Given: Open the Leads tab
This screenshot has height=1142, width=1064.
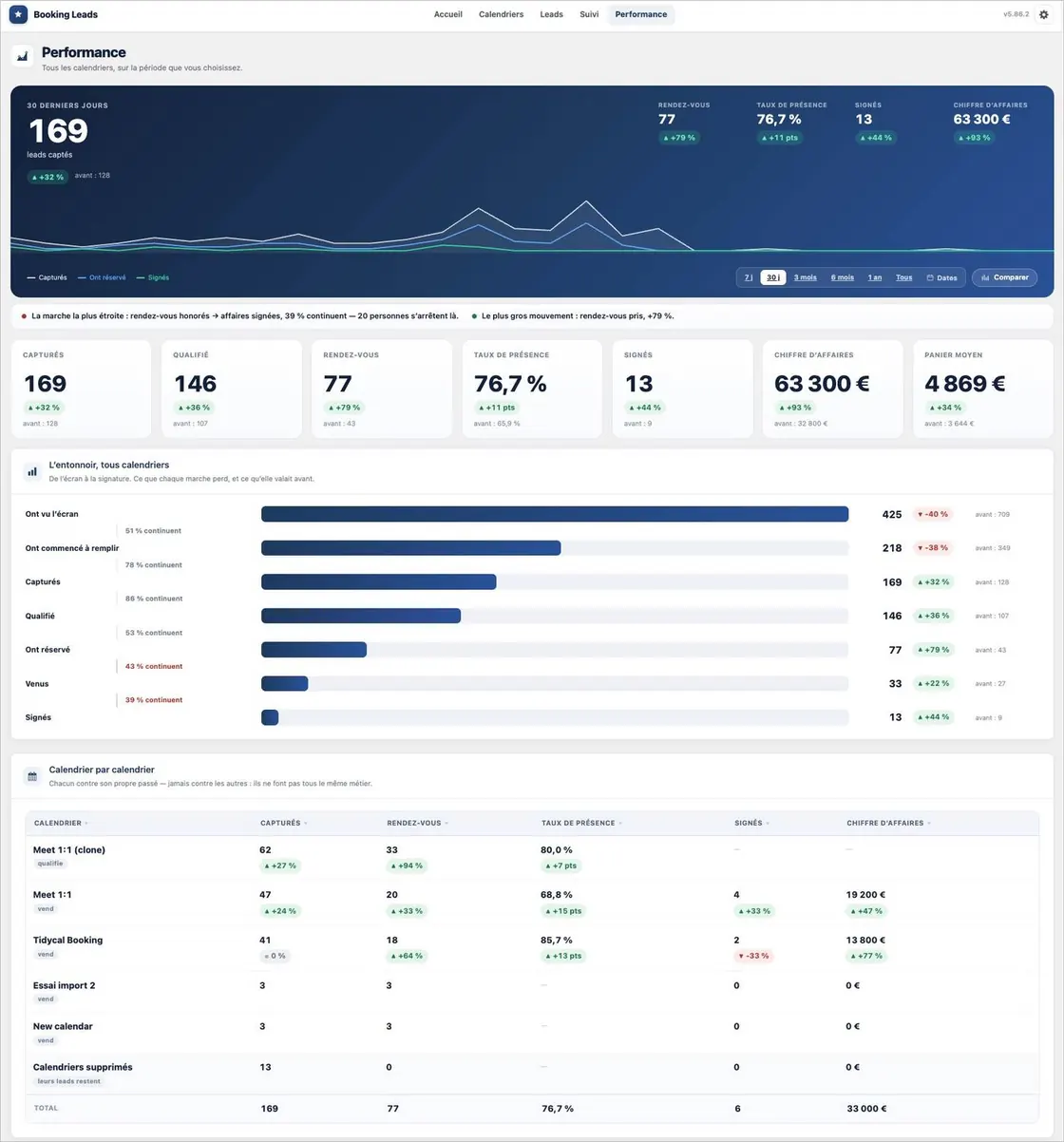Looking at the screenshot, I should pyautogui.click(x=552, y=14).
